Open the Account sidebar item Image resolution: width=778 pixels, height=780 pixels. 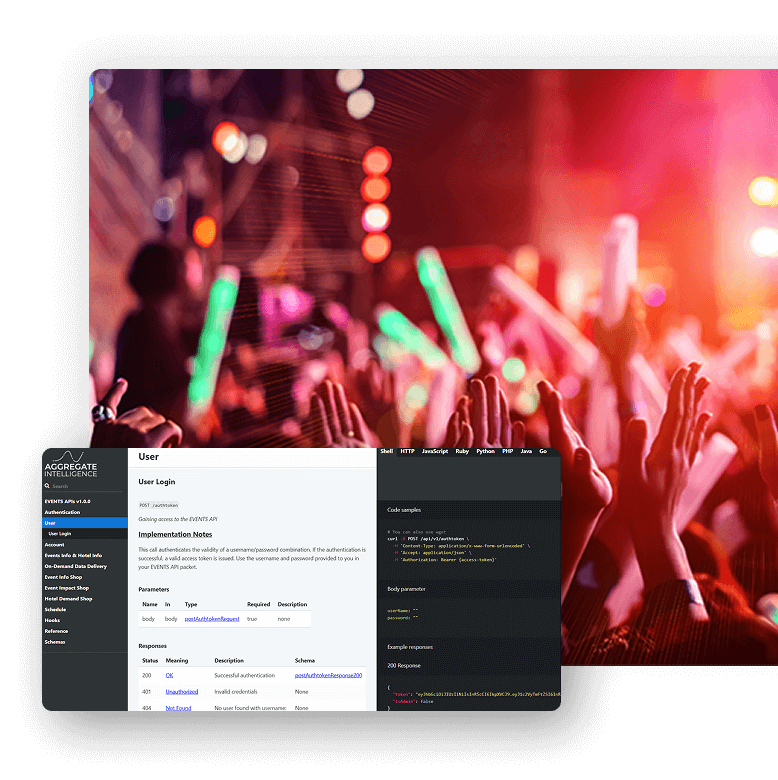pos(55,545)
